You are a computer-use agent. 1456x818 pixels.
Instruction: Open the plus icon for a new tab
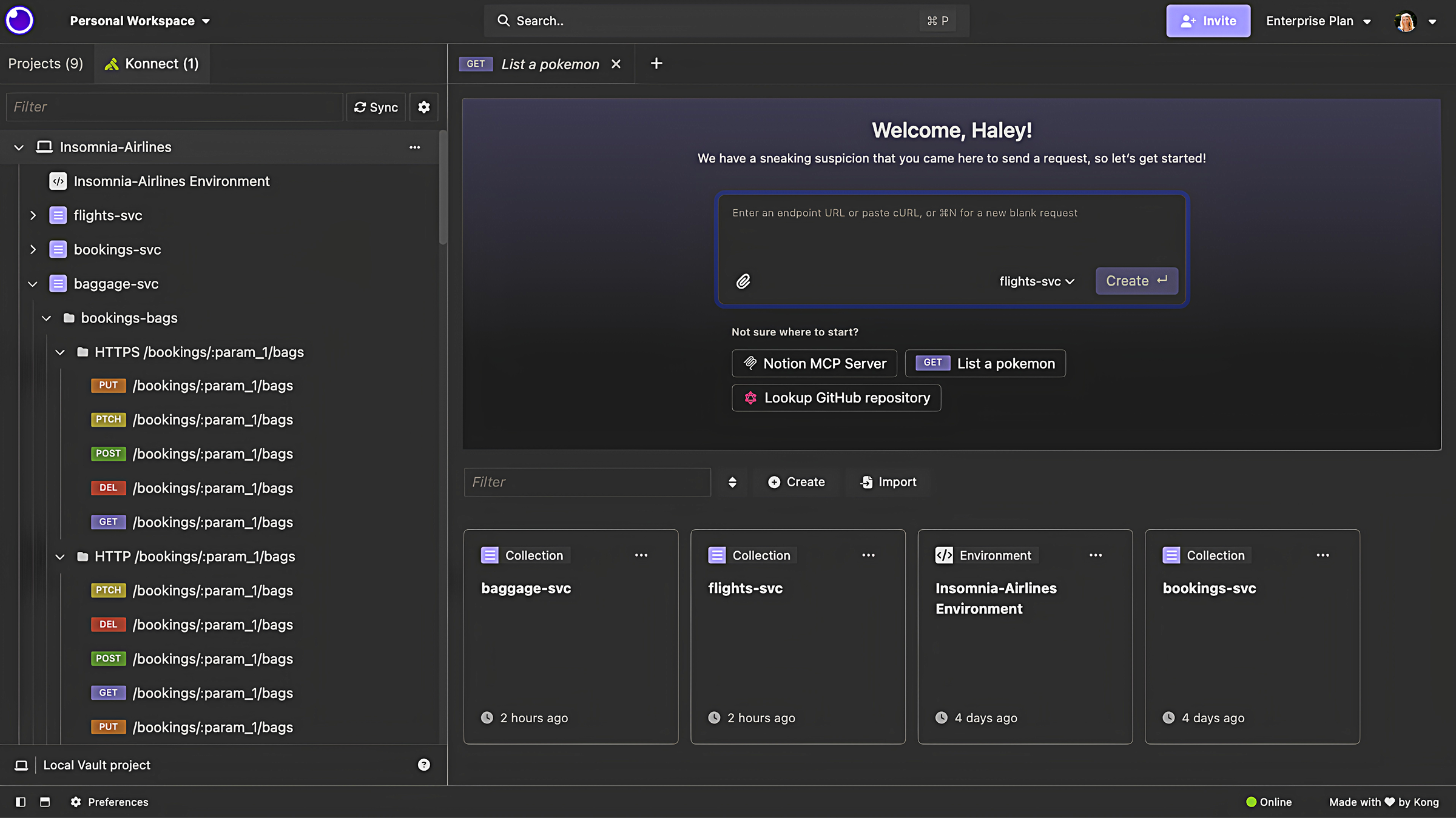click(656, 64)
